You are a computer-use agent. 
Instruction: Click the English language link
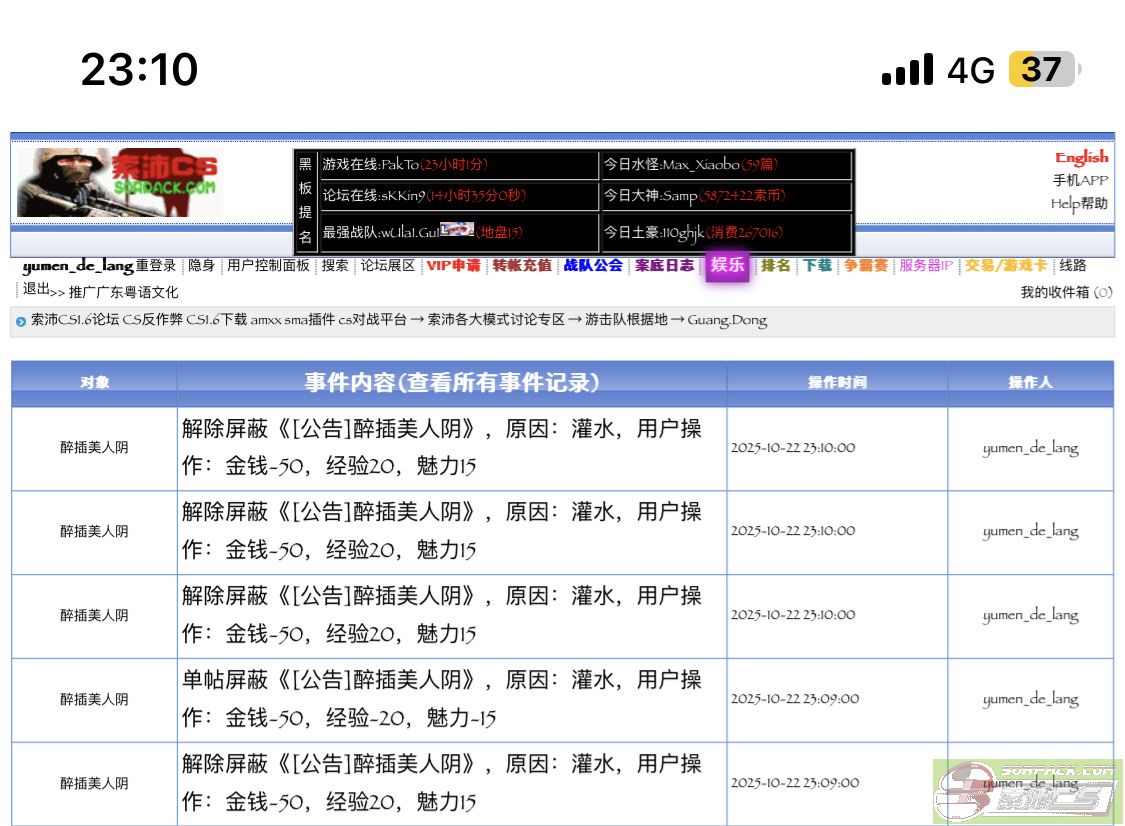click(x=1080, y=156)
